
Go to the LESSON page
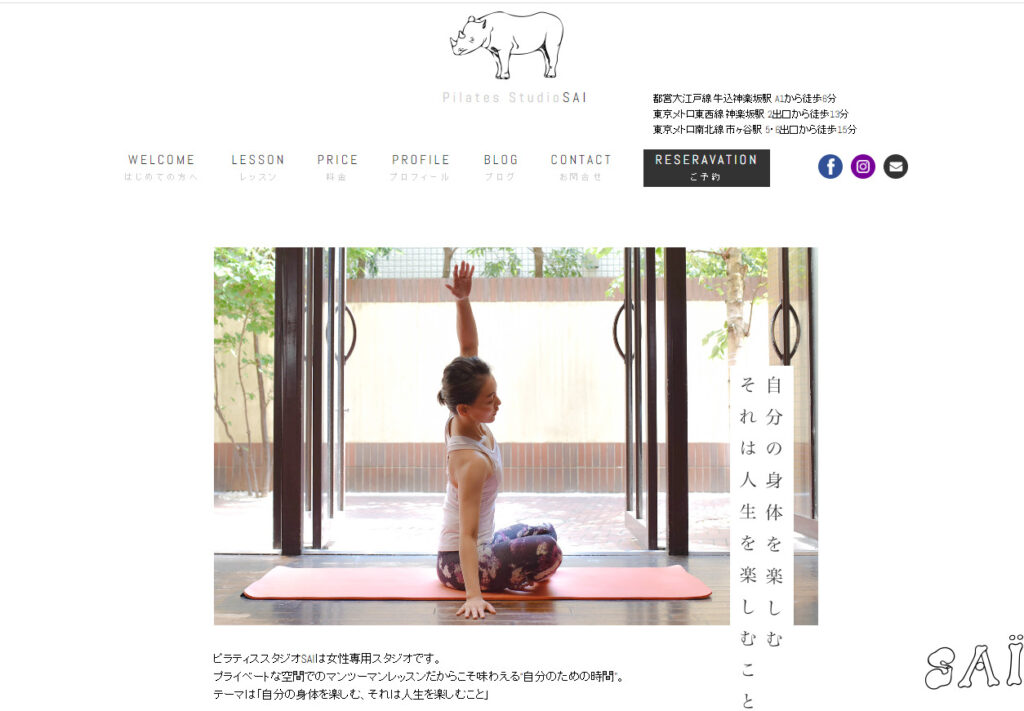[x=258, y=167]
